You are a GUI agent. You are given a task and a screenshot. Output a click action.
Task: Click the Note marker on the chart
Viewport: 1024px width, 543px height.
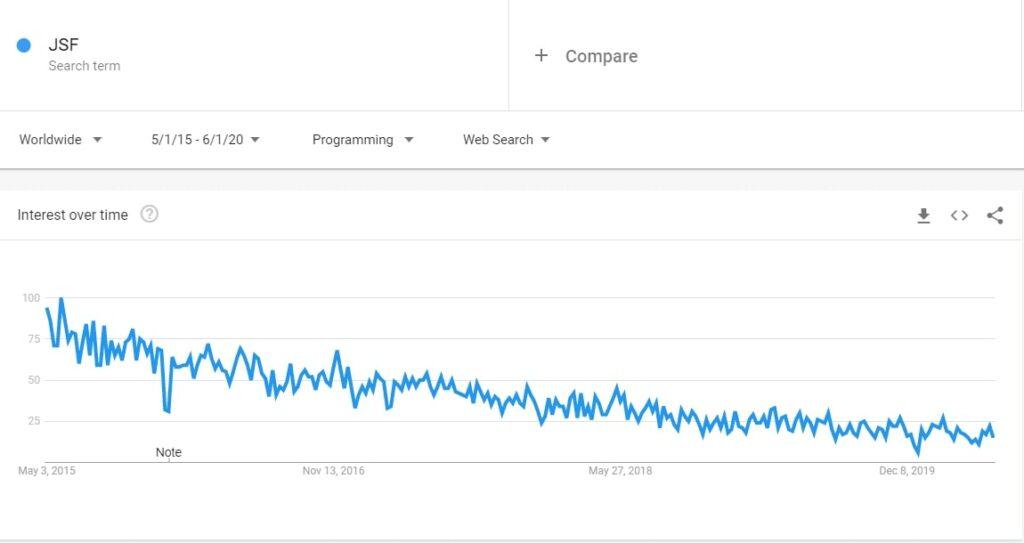click(169, 452)
